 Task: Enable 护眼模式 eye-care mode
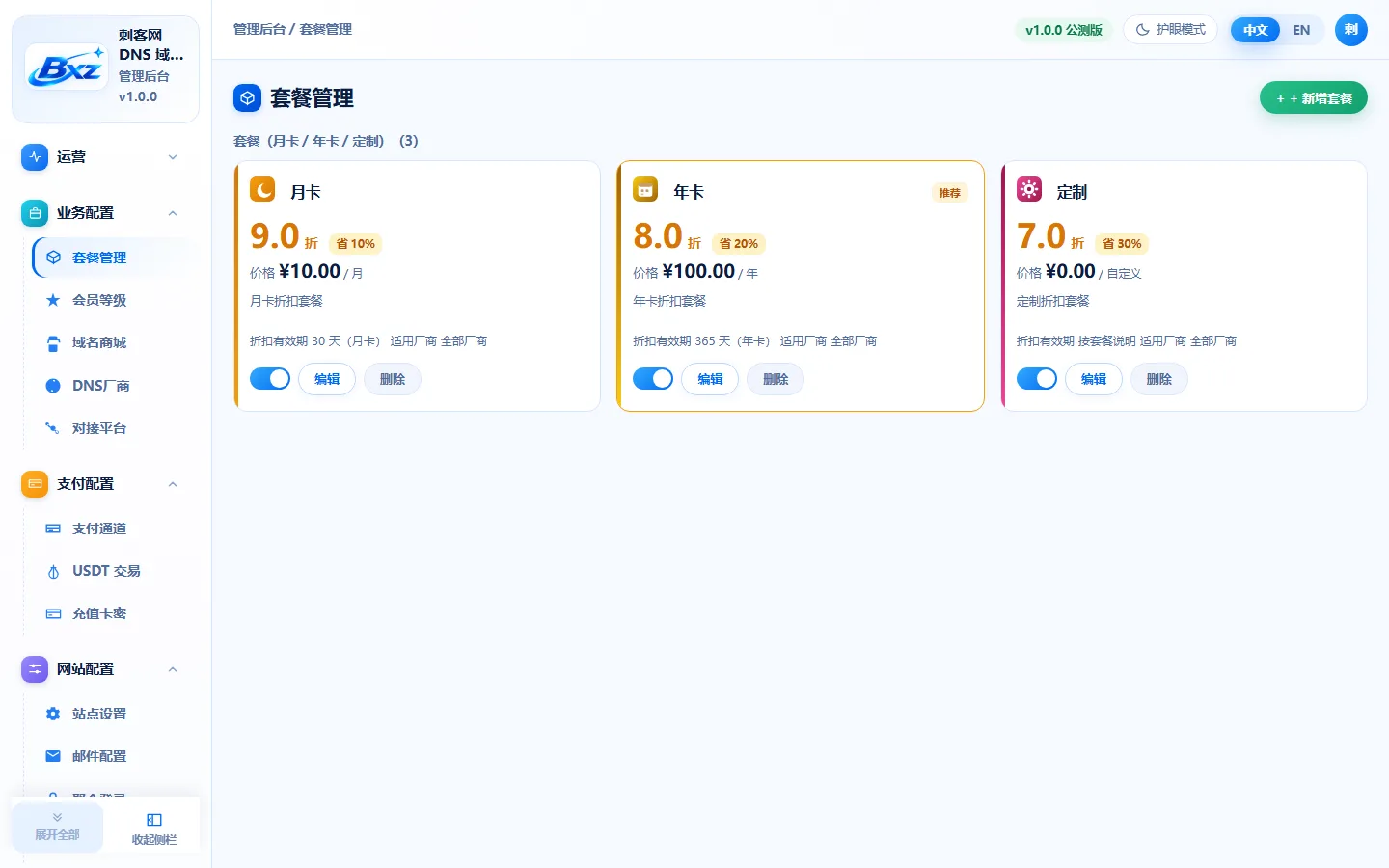(x=1170, y=30)
